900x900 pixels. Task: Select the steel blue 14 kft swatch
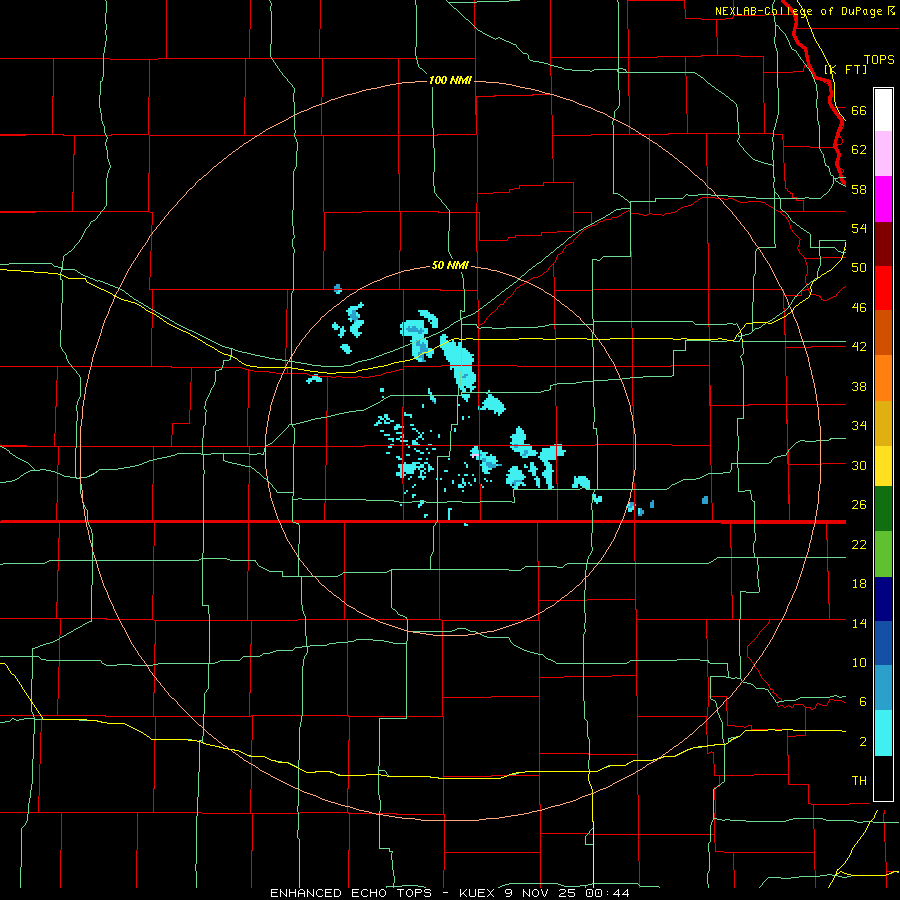point(883,688)
